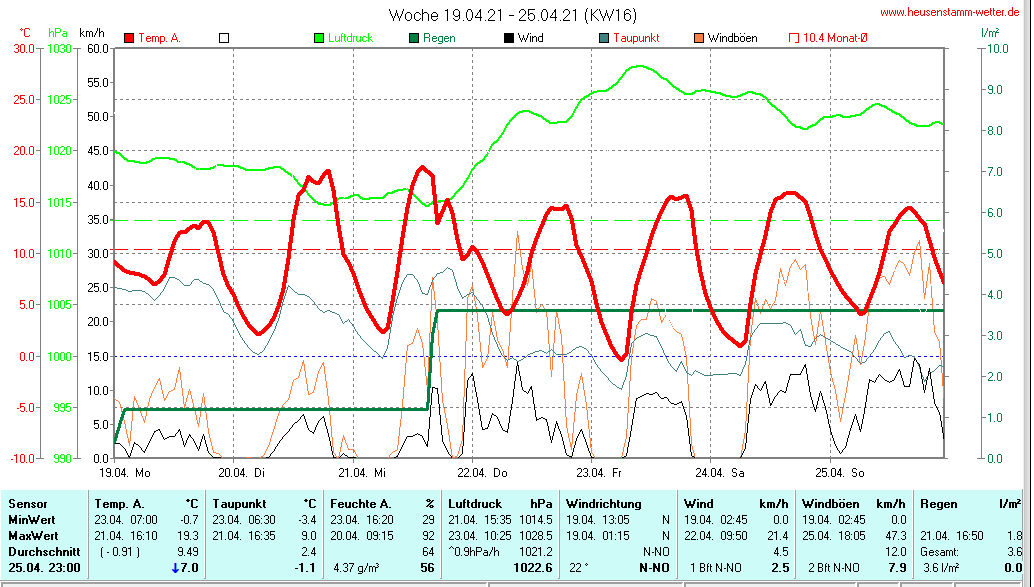The width and height of the screenshot is (1034, 587).
Task: Click the Luftdruck label in the legend
Action: tap(351, 38)
